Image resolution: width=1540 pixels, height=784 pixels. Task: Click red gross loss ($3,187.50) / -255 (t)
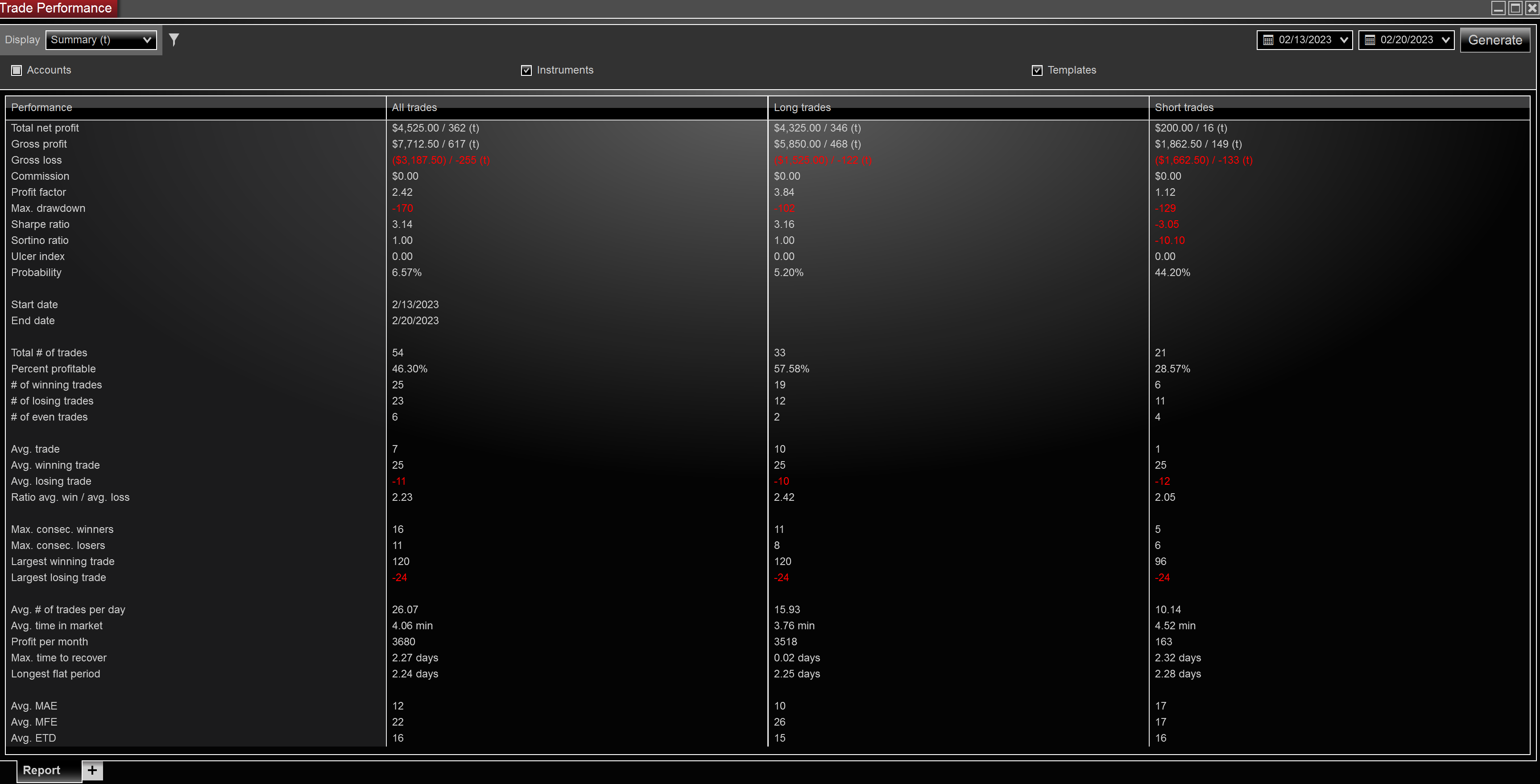(441, 160)
